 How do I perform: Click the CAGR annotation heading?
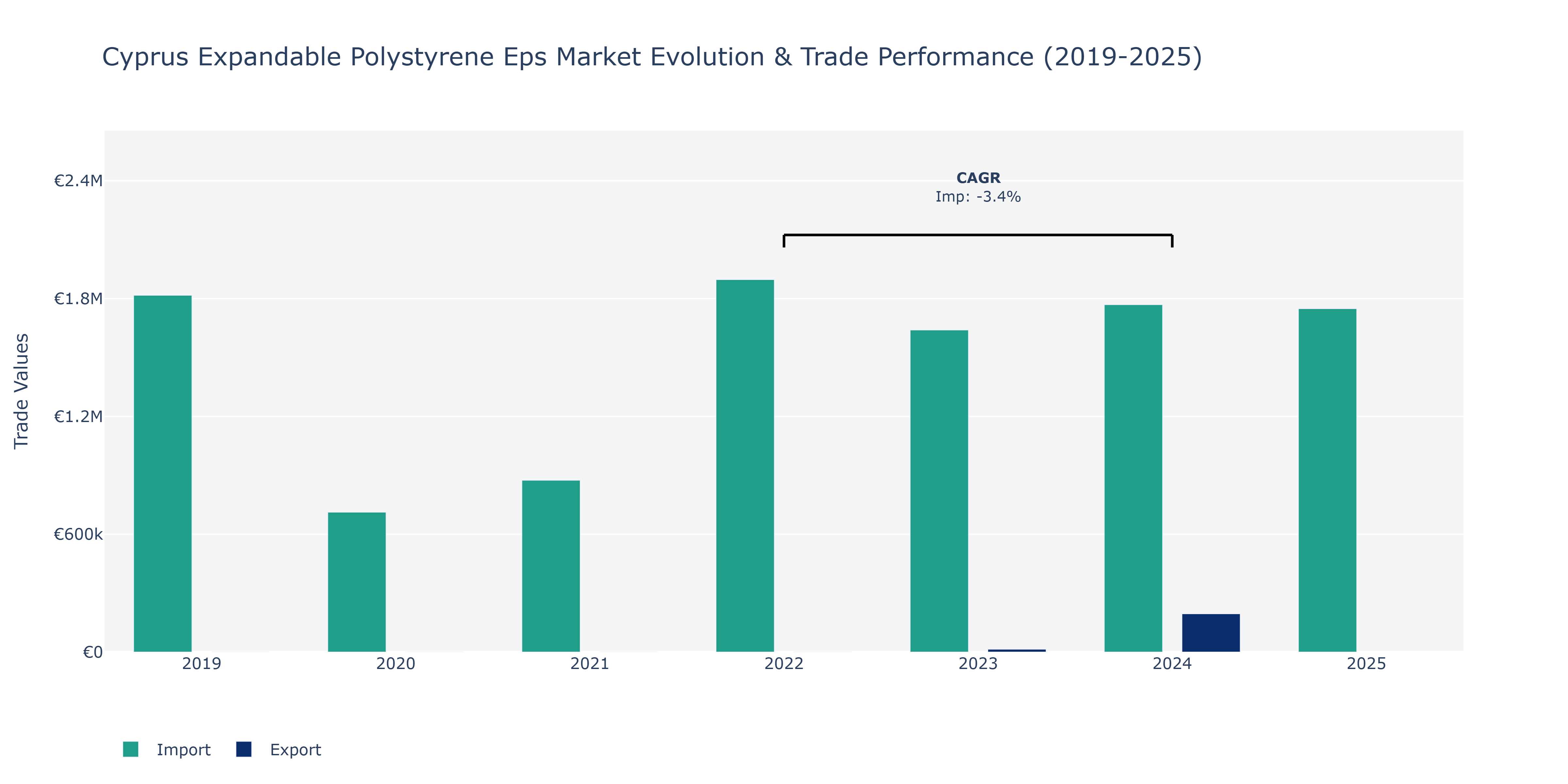pos(978,178)
